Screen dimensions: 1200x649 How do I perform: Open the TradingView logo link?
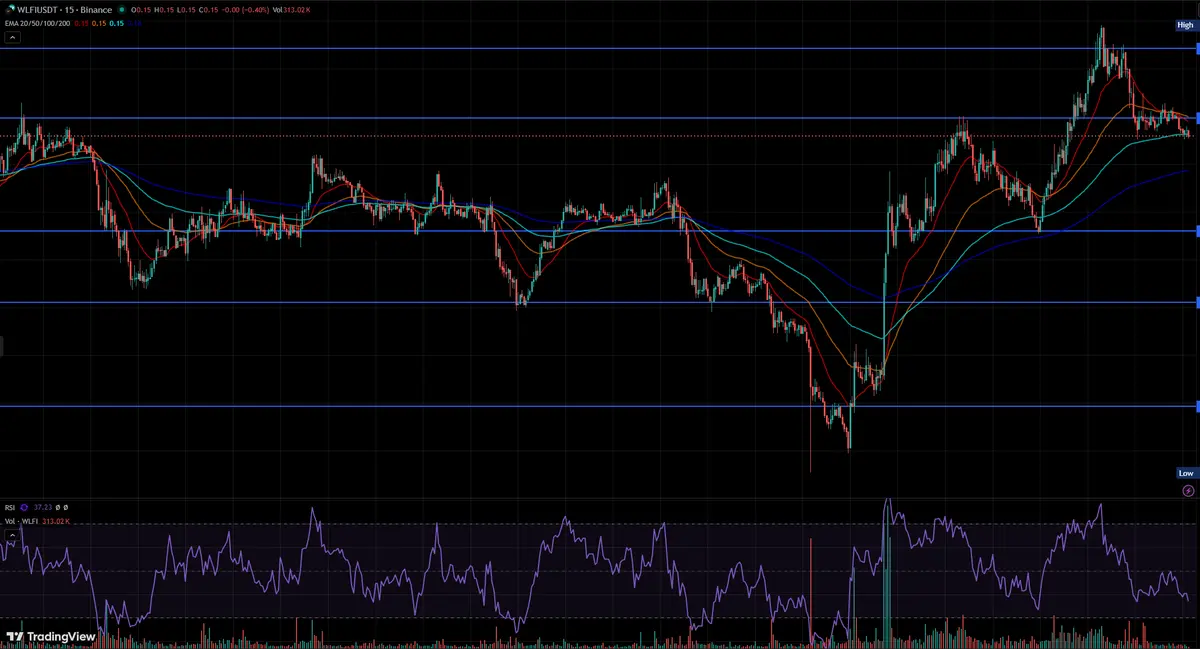(x=50, y=636)
